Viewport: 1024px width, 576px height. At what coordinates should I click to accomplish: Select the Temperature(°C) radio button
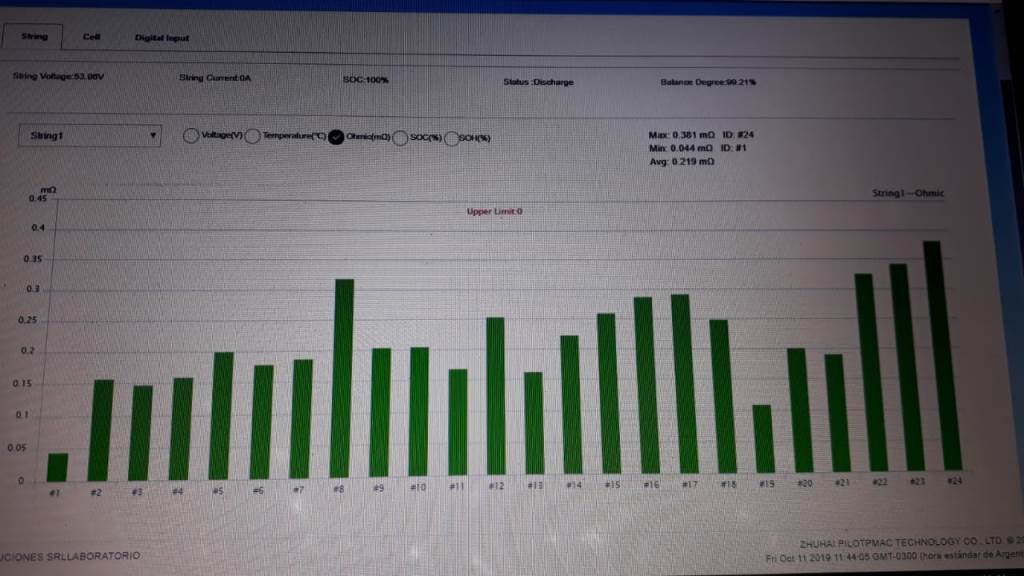[254, 137]
